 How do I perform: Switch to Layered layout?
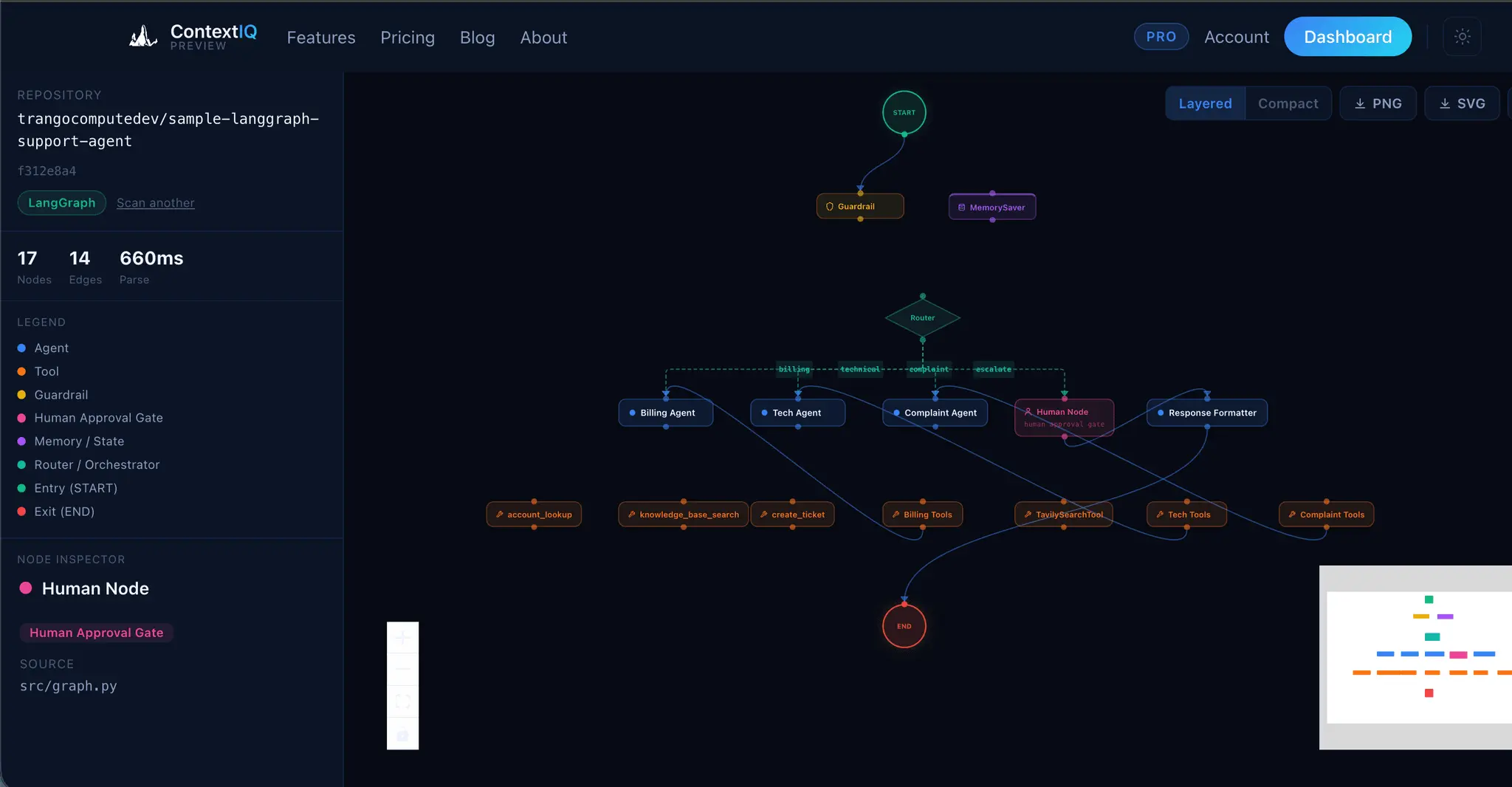(1205, 103)
